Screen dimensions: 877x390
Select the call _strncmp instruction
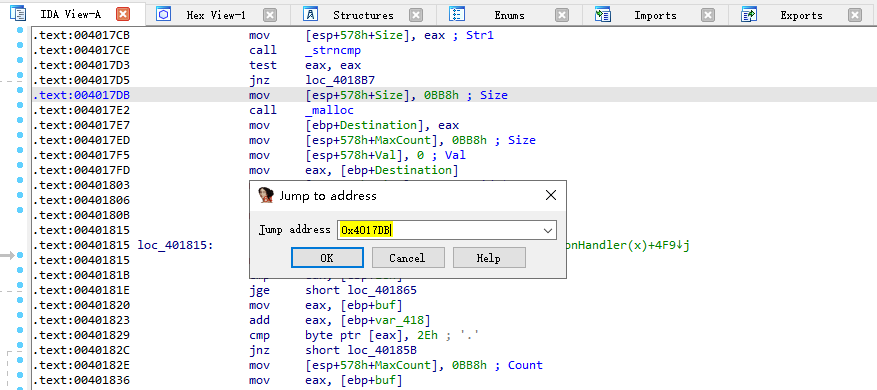305,50
